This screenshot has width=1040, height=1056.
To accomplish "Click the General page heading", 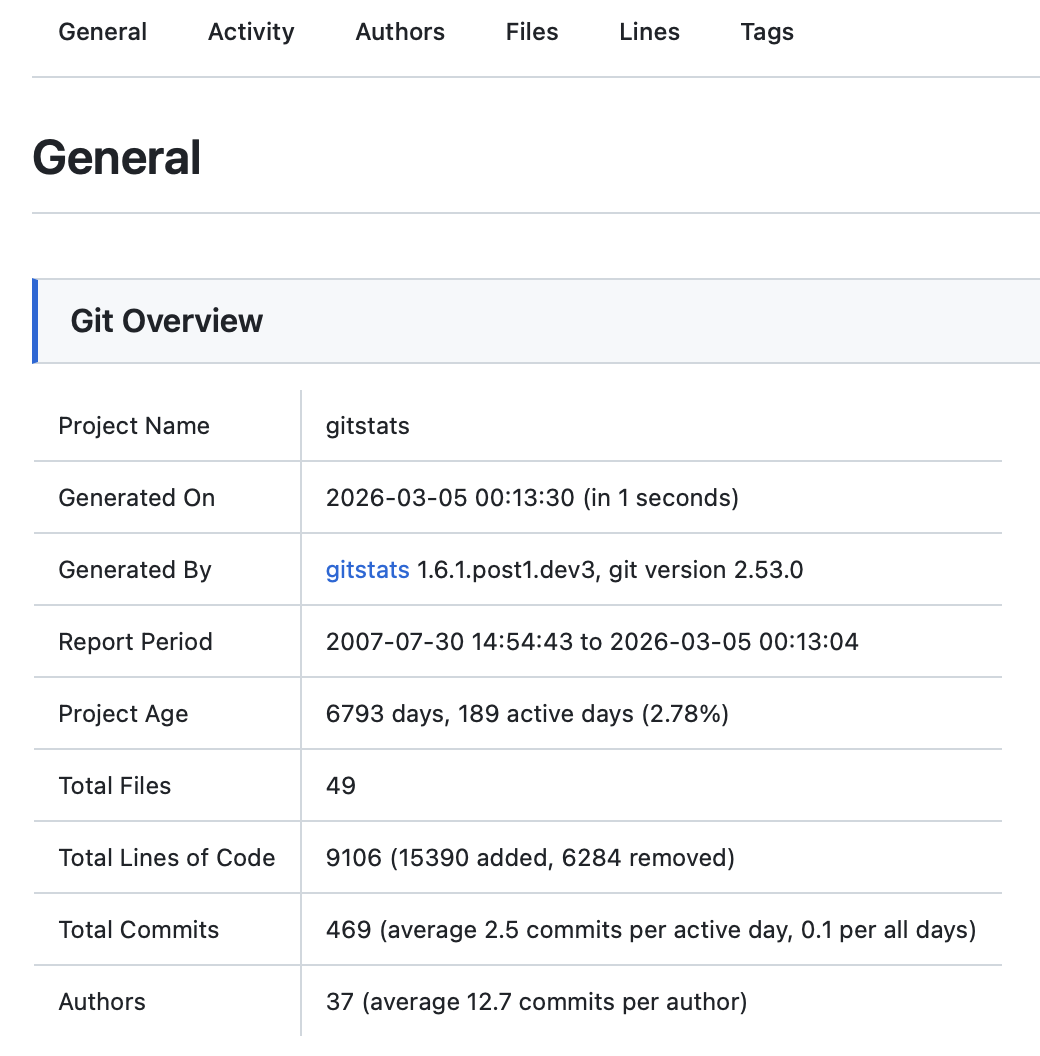I will (117, 158).
